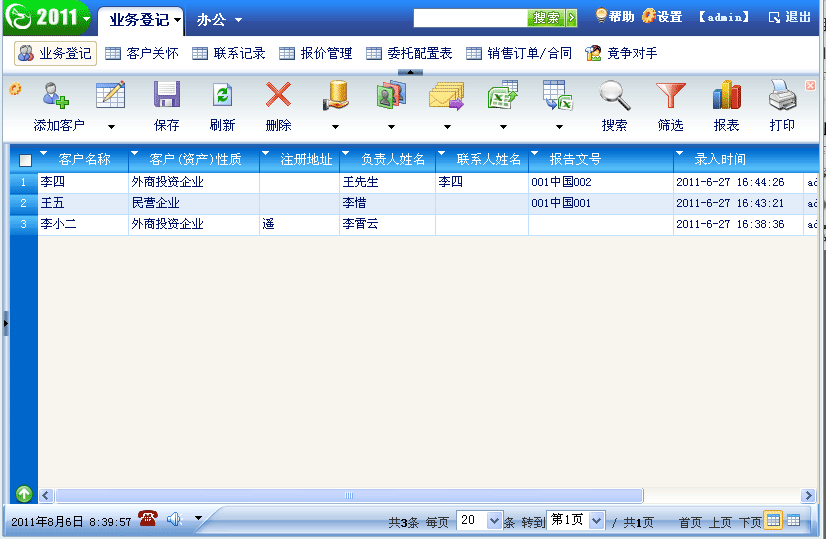This screenshot has height=539, width=826.
Task: Open the dropdown arrow beside the edit icon
Action: pos(111,126)
